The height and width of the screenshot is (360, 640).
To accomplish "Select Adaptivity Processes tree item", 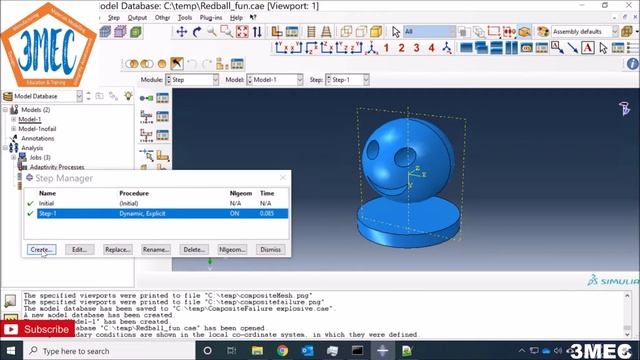I will (x=57, y=167).
